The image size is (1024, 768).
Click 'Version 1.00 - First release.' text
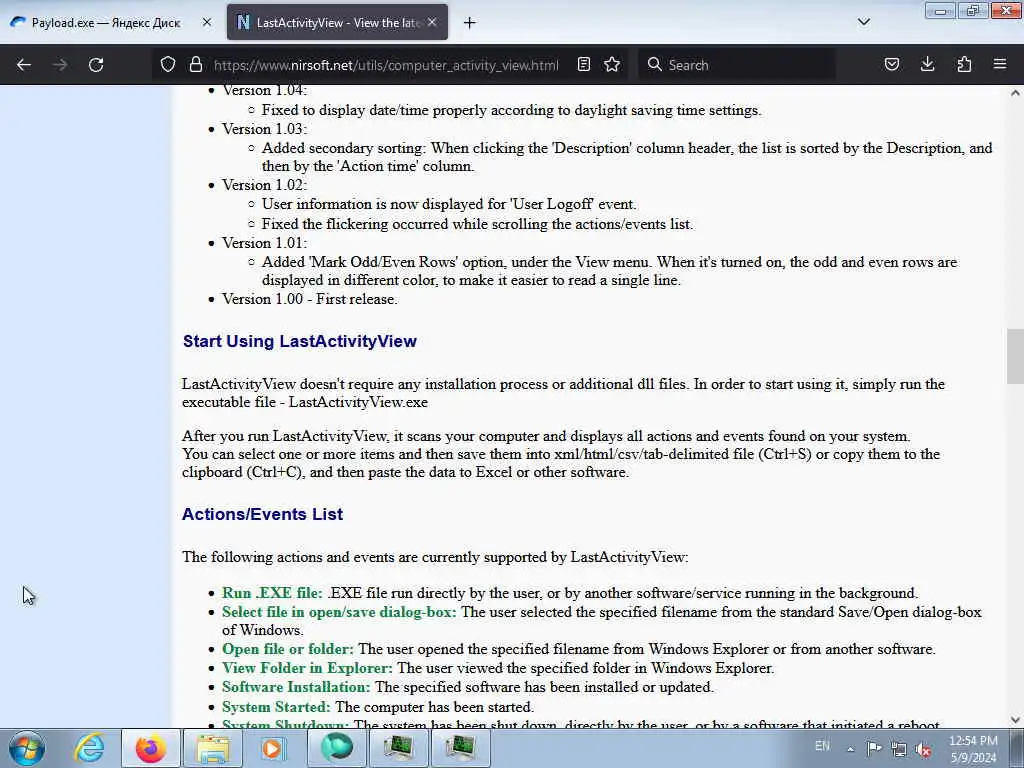point(310,299)
